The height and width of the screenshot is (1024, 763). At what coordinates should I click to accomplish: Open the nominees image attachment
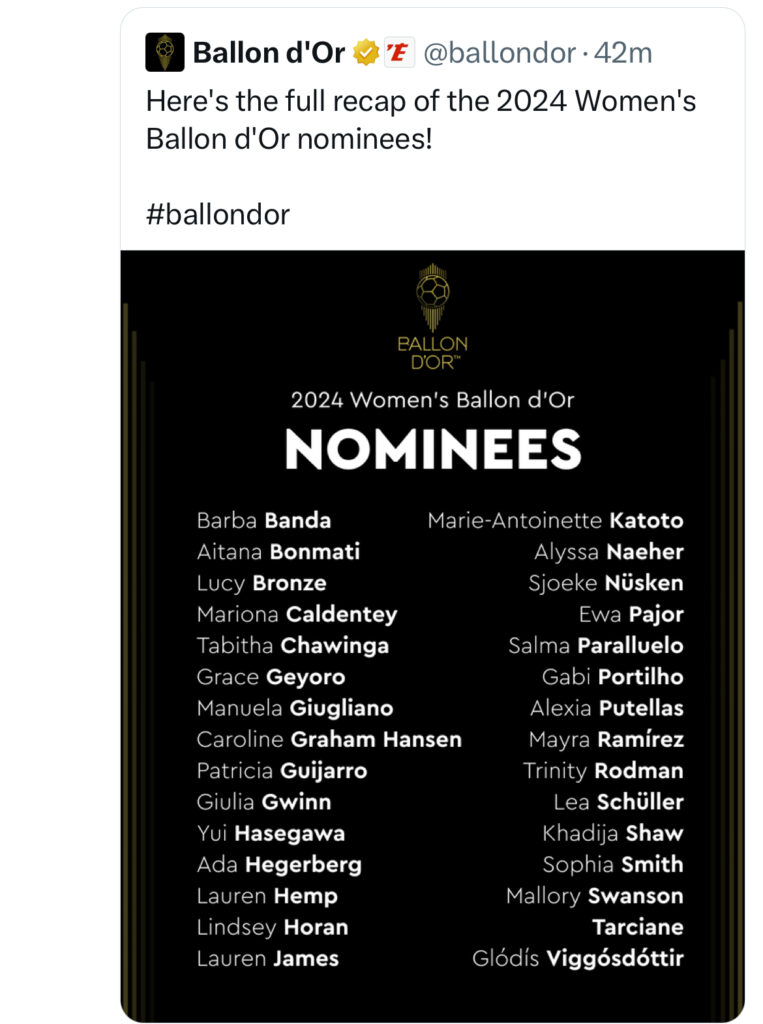[432, 636]
